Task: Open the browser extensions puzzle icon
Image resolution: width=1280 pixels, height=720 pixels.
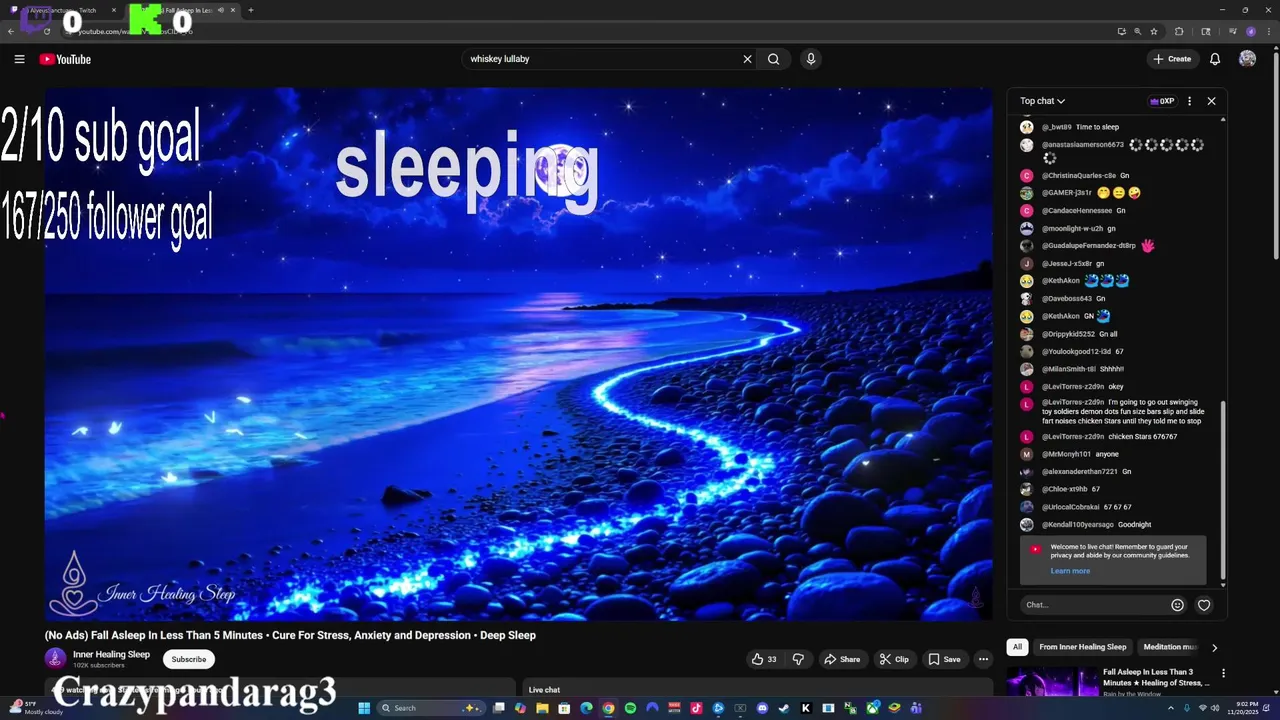Action: (x=1179, y=31)
